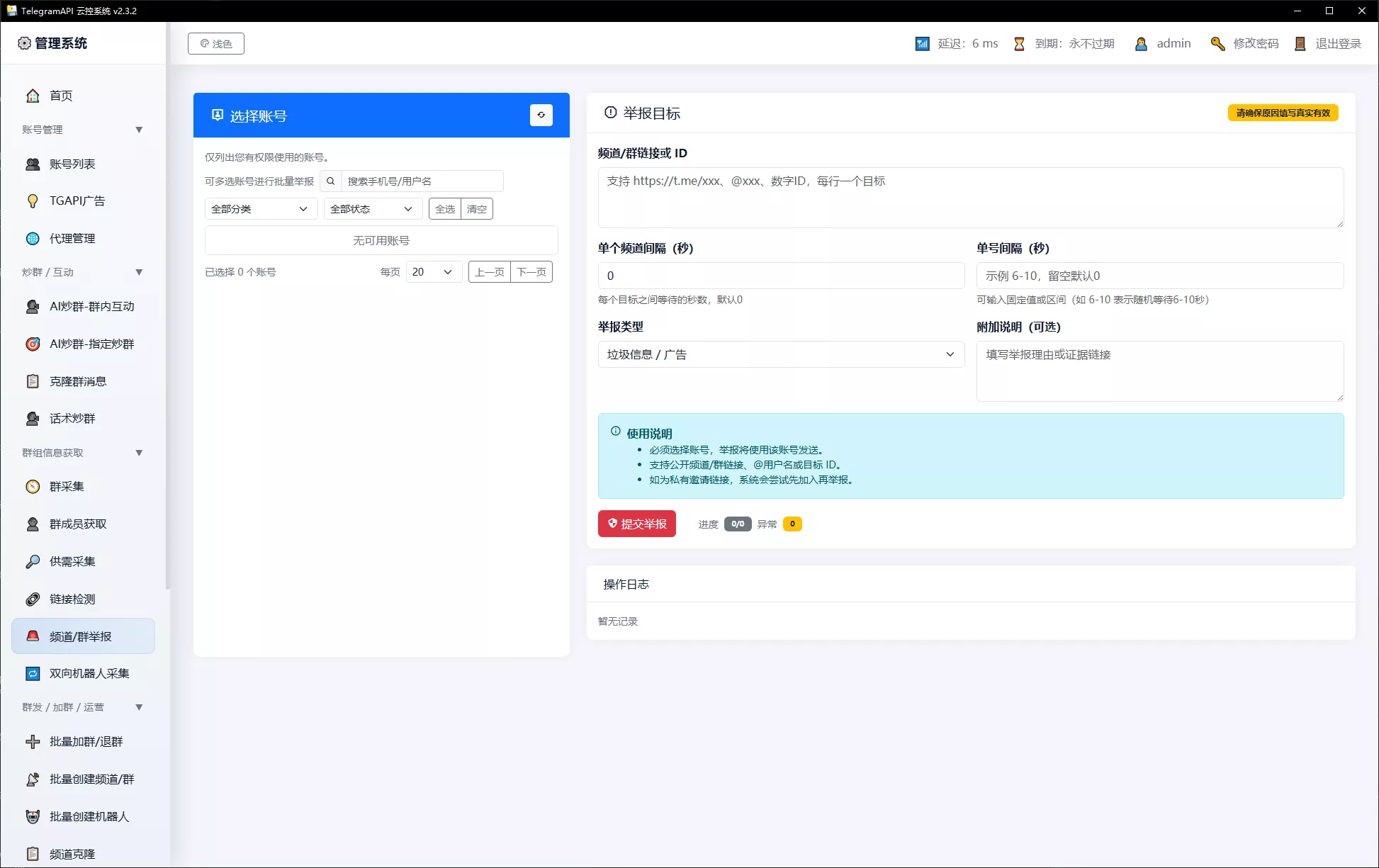Viewport: 1379px width, 868px height.
Task: Submit with the 提交举报 button
Action: (637, 524)
